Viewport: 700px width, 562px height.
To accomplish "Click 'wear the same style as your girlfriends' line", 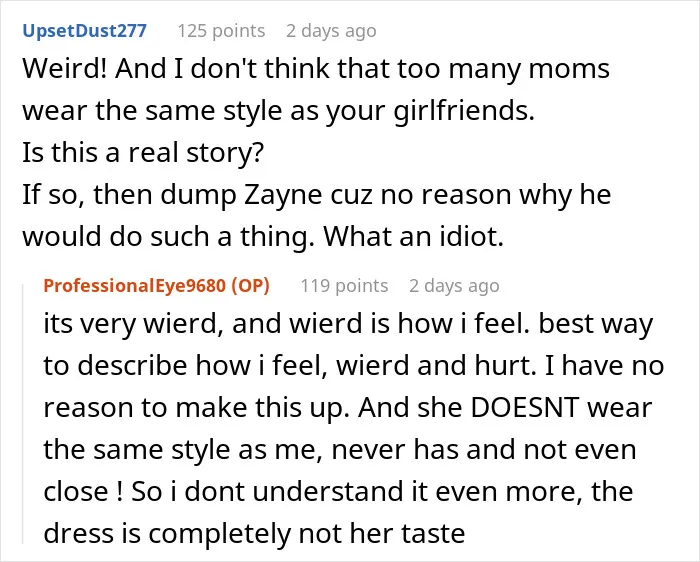I will tap(278, 111).
